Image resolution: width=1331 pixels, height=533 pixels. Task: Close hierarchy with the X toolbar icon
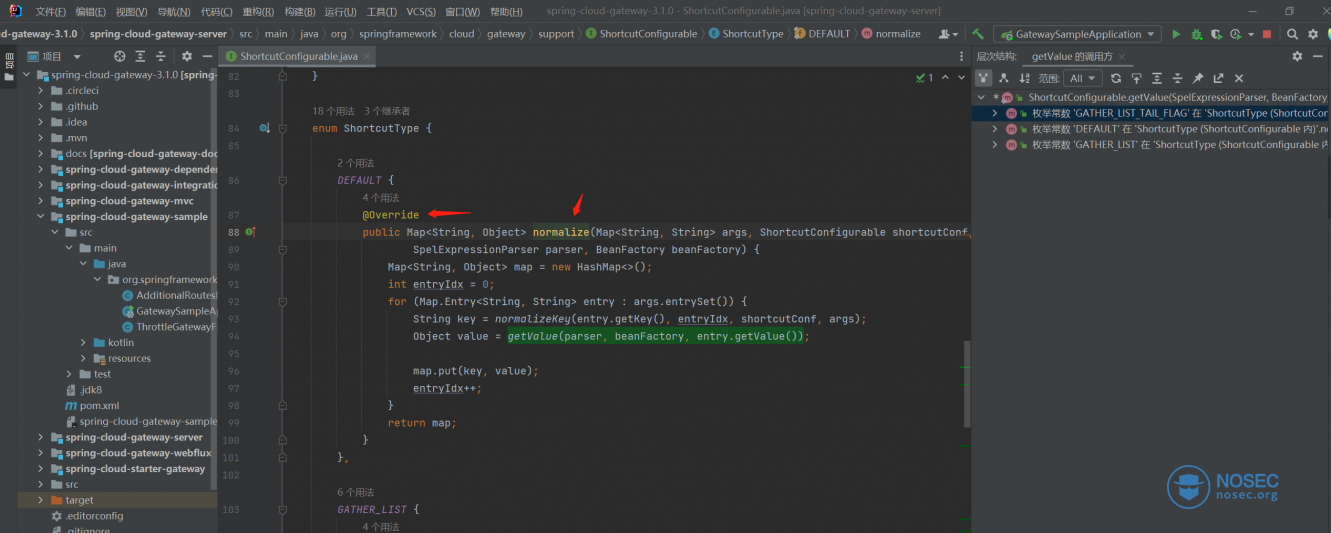pyautogui.click(x=1239, y=78)
